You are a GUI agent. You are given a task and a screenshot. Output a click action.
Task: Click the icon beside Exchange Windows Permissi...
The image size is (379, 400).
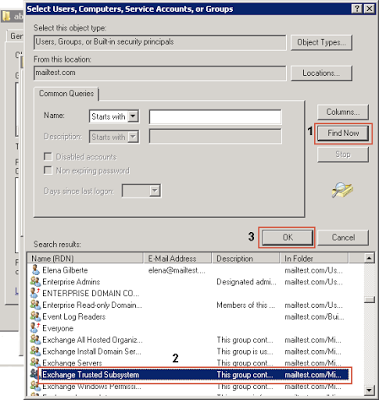tap(35, 386)
